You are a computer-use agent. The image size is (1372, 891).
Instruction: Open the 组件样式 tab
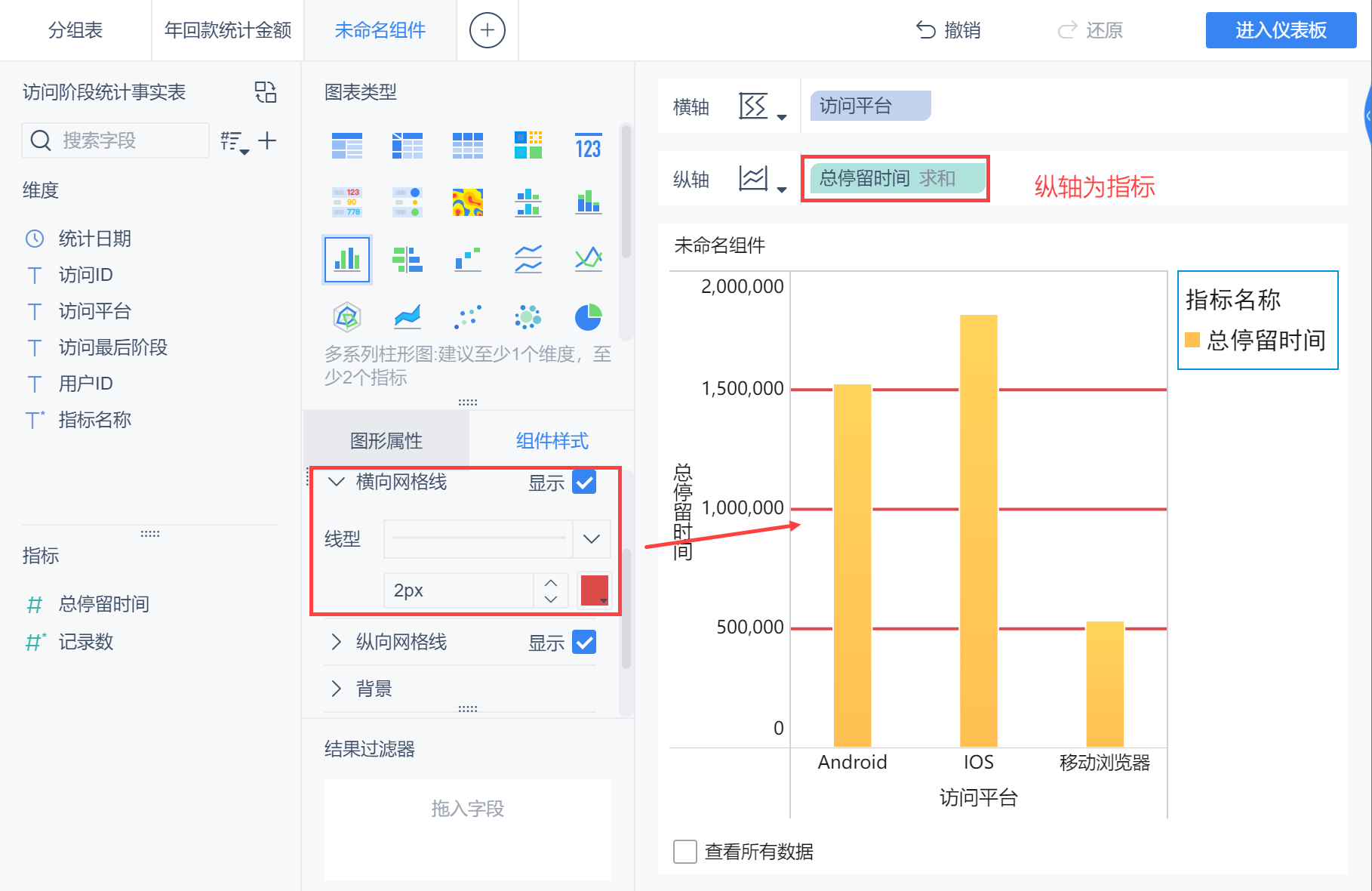point(552,441)
